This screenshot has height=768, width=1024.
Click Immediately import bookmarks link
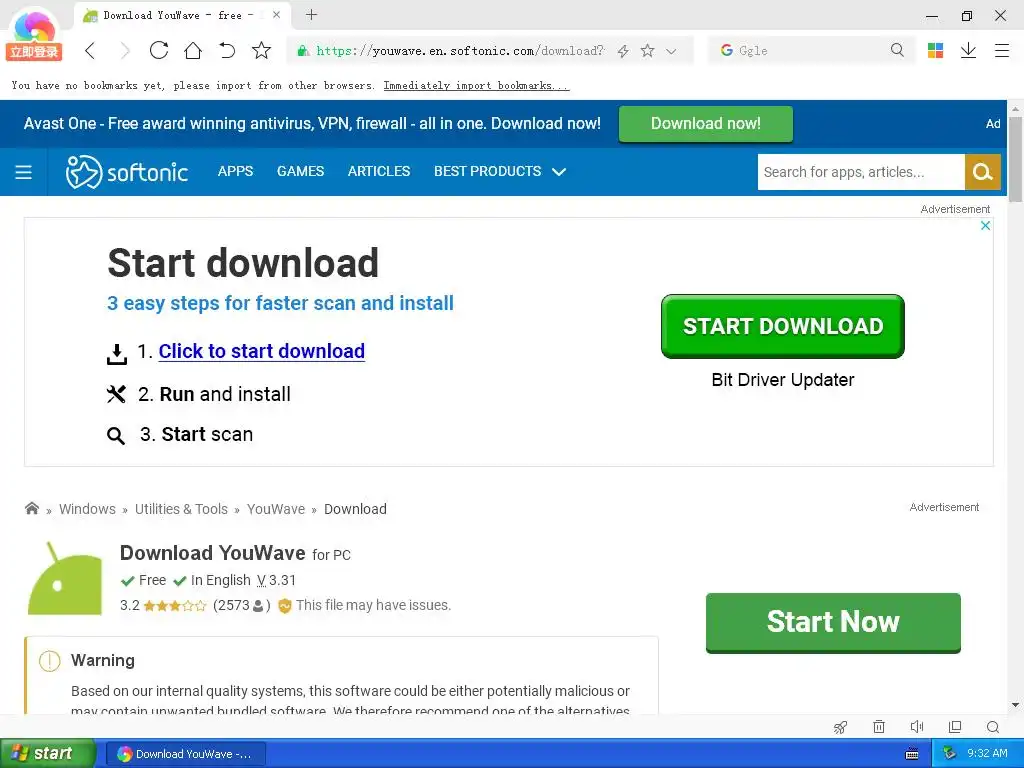pyautogui.click(x=476, y=86)
